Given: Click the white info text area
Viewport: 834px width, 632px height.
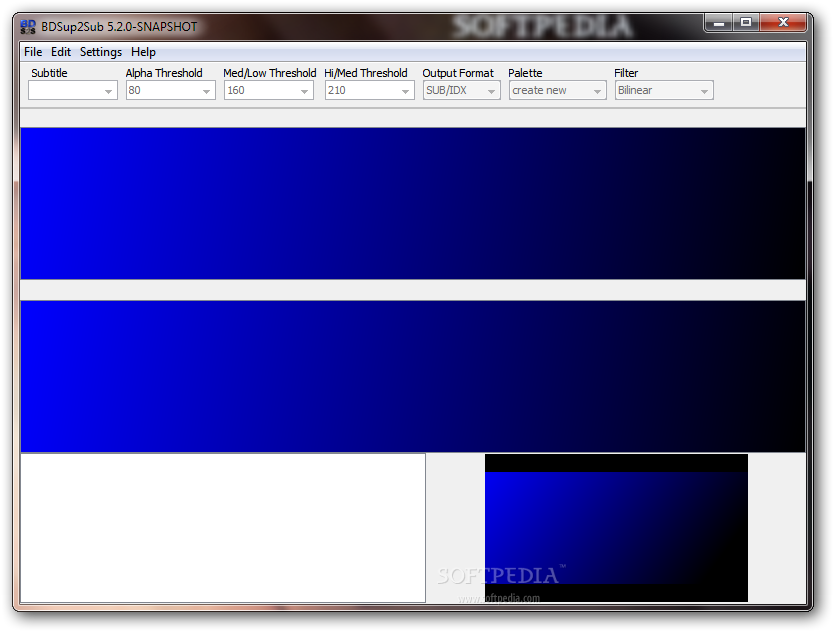Looking at the screenshot, I should tap(223, 528).
